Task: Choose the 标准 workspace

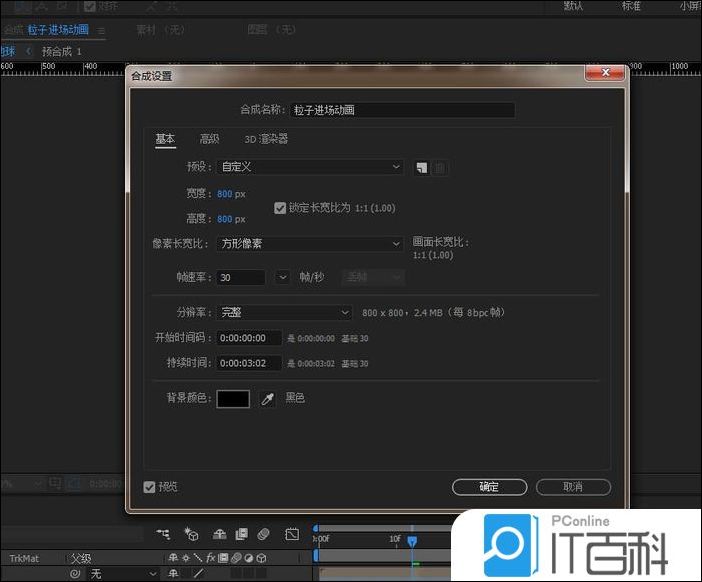Action: tap(631, 6)
